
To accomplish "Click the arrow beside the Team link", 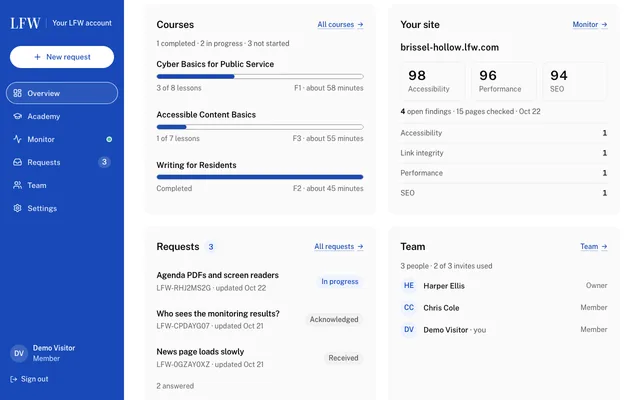I will point(604,247).
